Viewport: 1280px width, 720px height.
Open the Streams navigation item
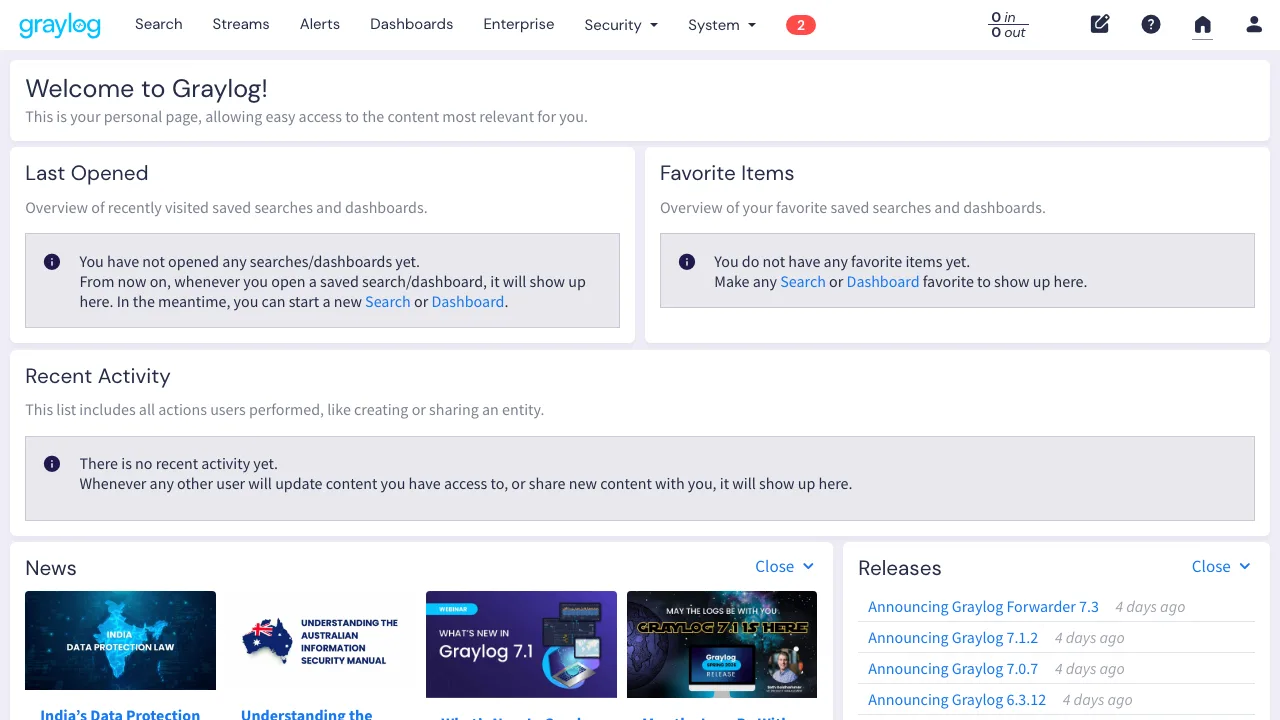pos(241,24)
